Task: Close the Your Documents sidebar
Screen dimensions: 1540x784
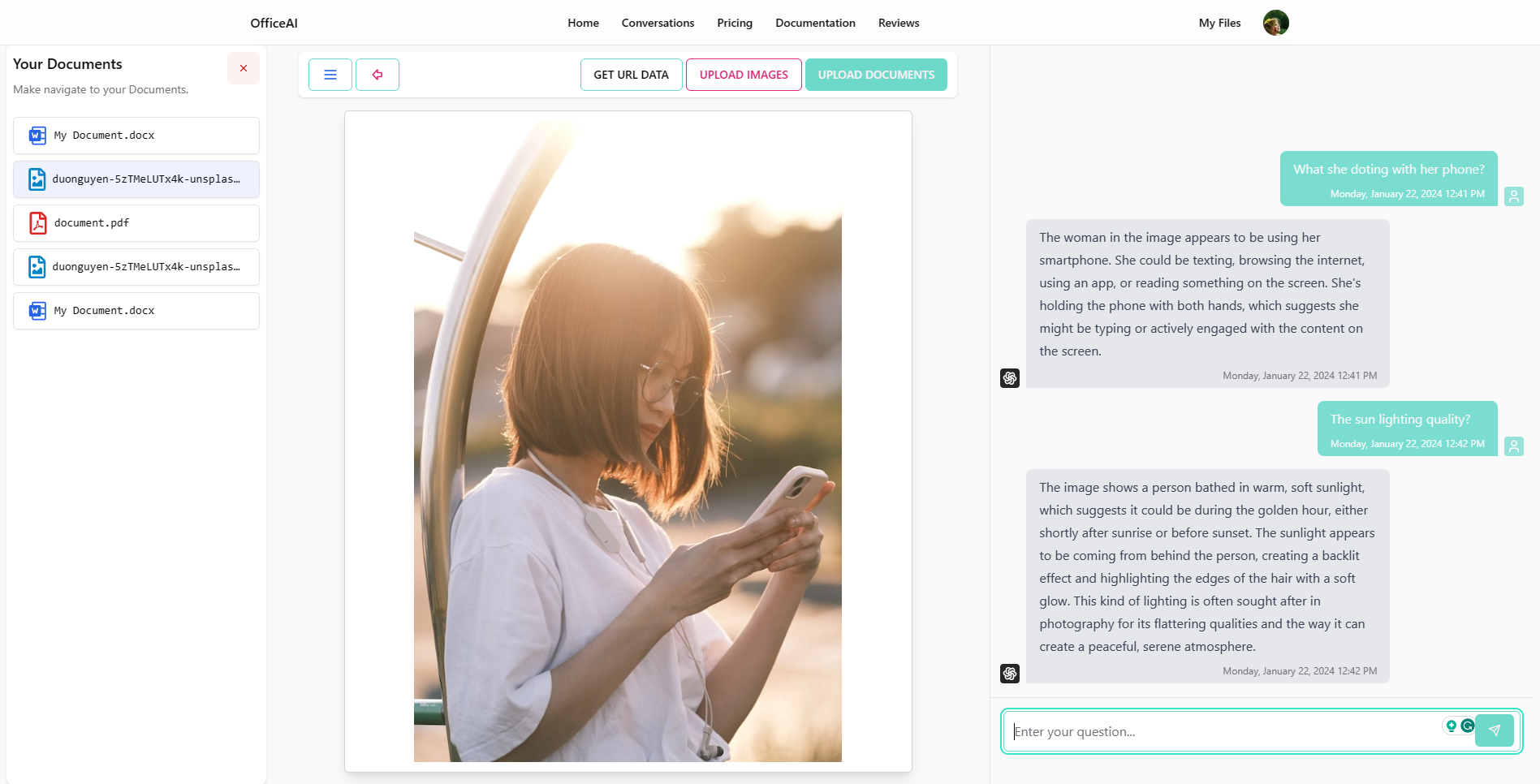Action: [243, 68]
